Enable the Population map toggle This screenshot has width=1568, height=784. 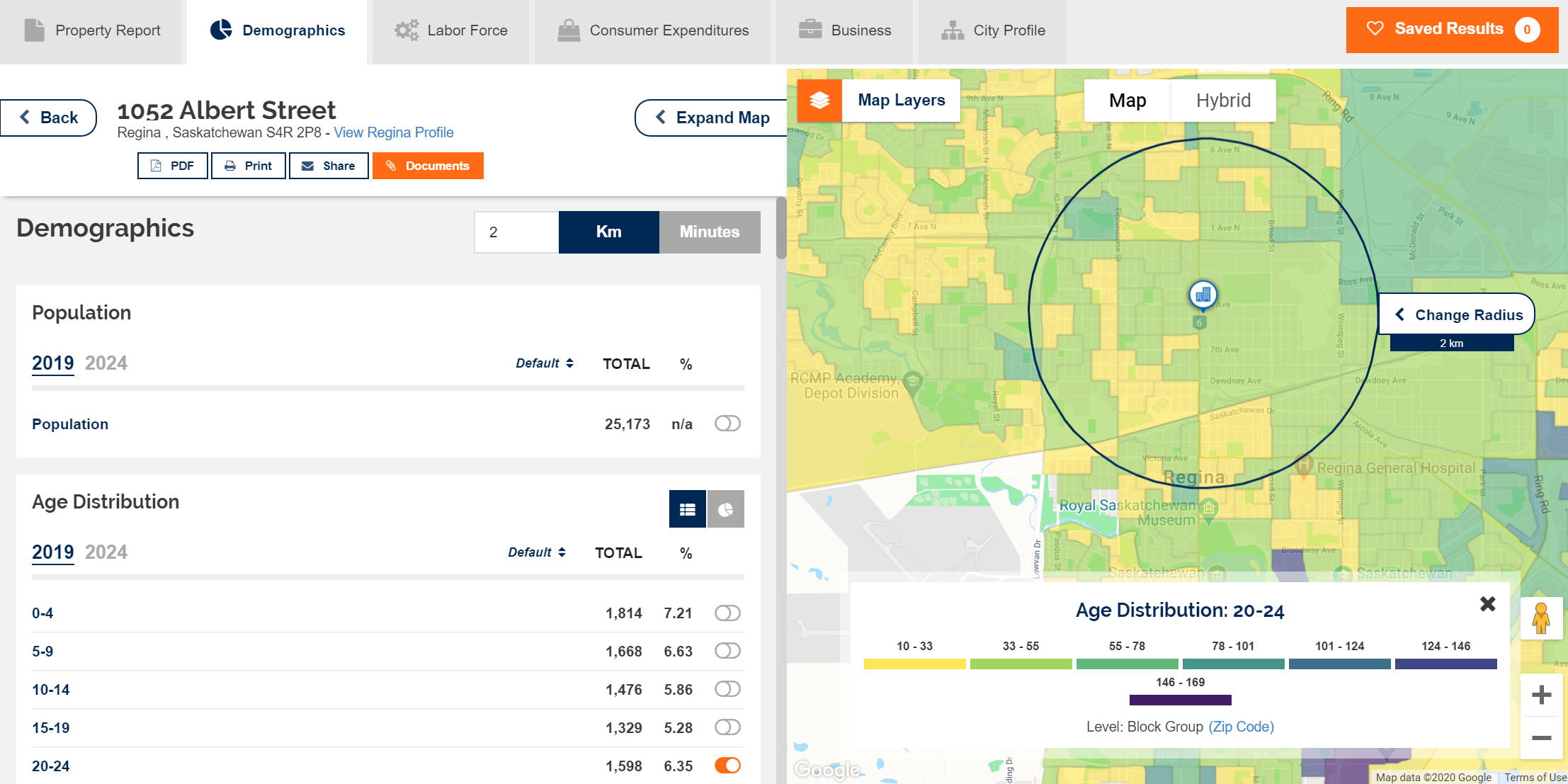pos(727,424)
